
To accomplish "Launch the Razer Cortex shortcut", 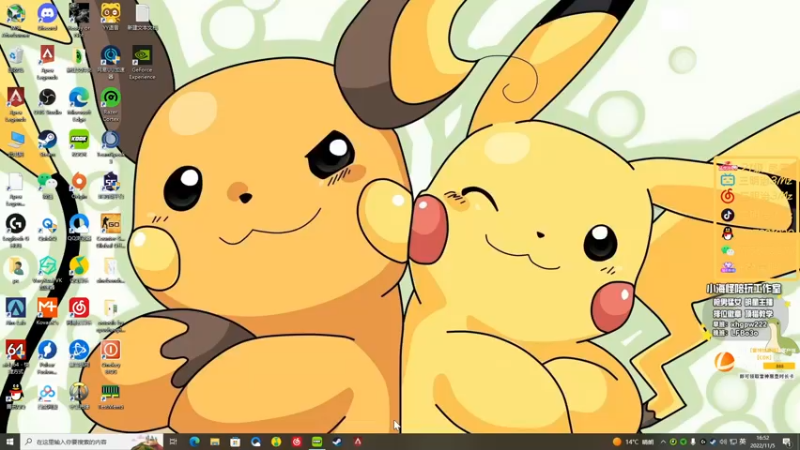I will point(110,105).
